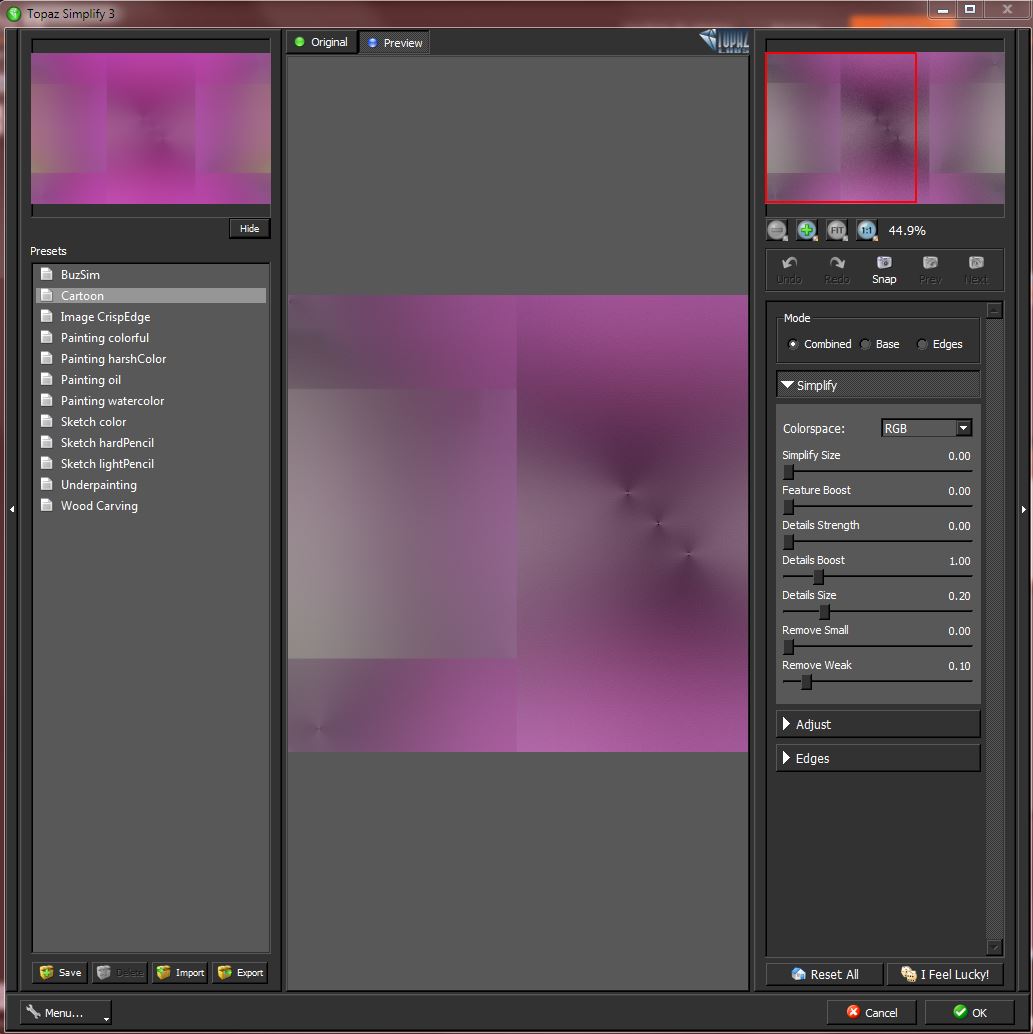Click the Reset All button
This screenshot has height=1034, width=1033.
(825, 974)
